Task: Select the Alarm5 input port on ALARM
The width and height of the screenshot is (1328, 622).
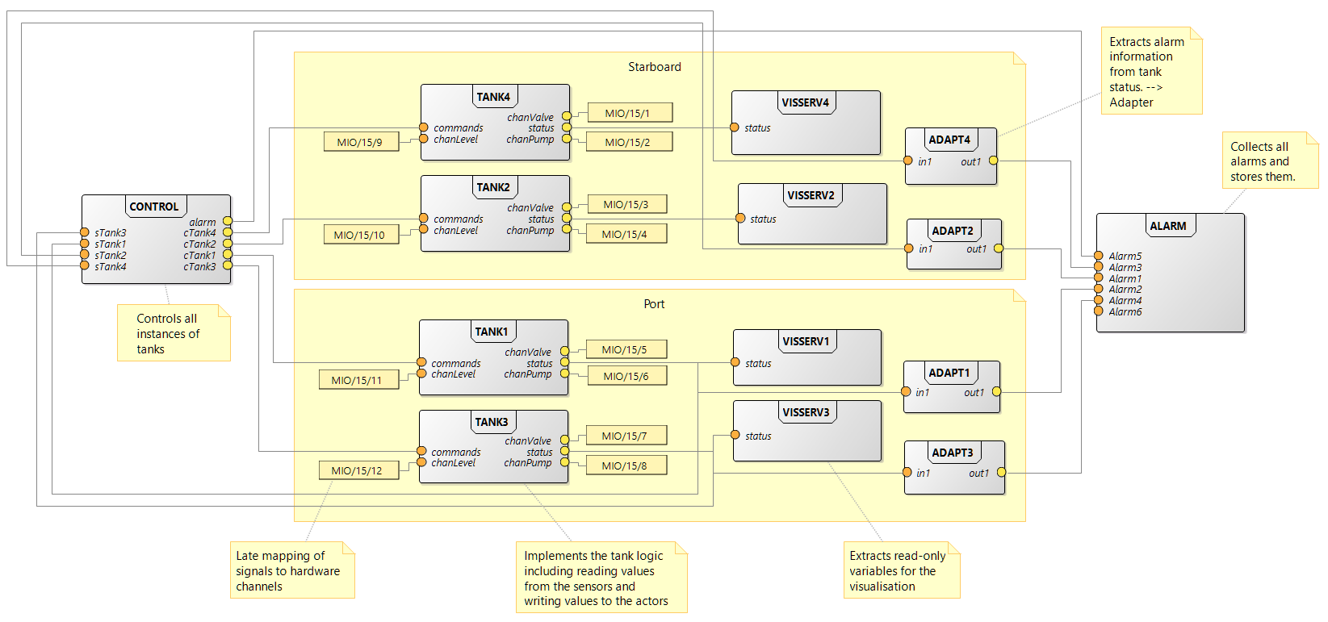Action: pos(1099,256)
